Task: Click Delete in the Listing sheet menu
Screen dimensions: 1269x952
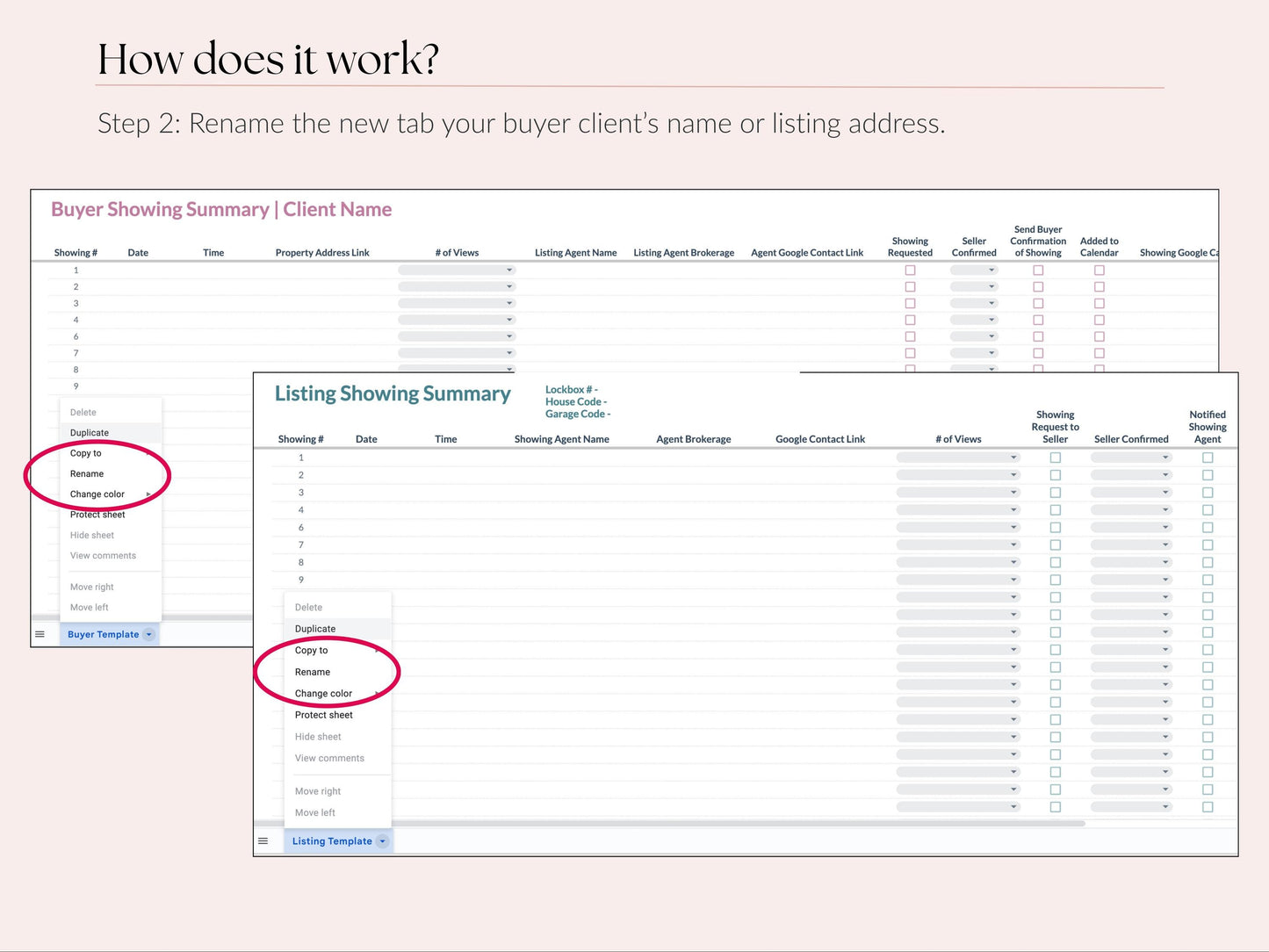Action: 308,608
